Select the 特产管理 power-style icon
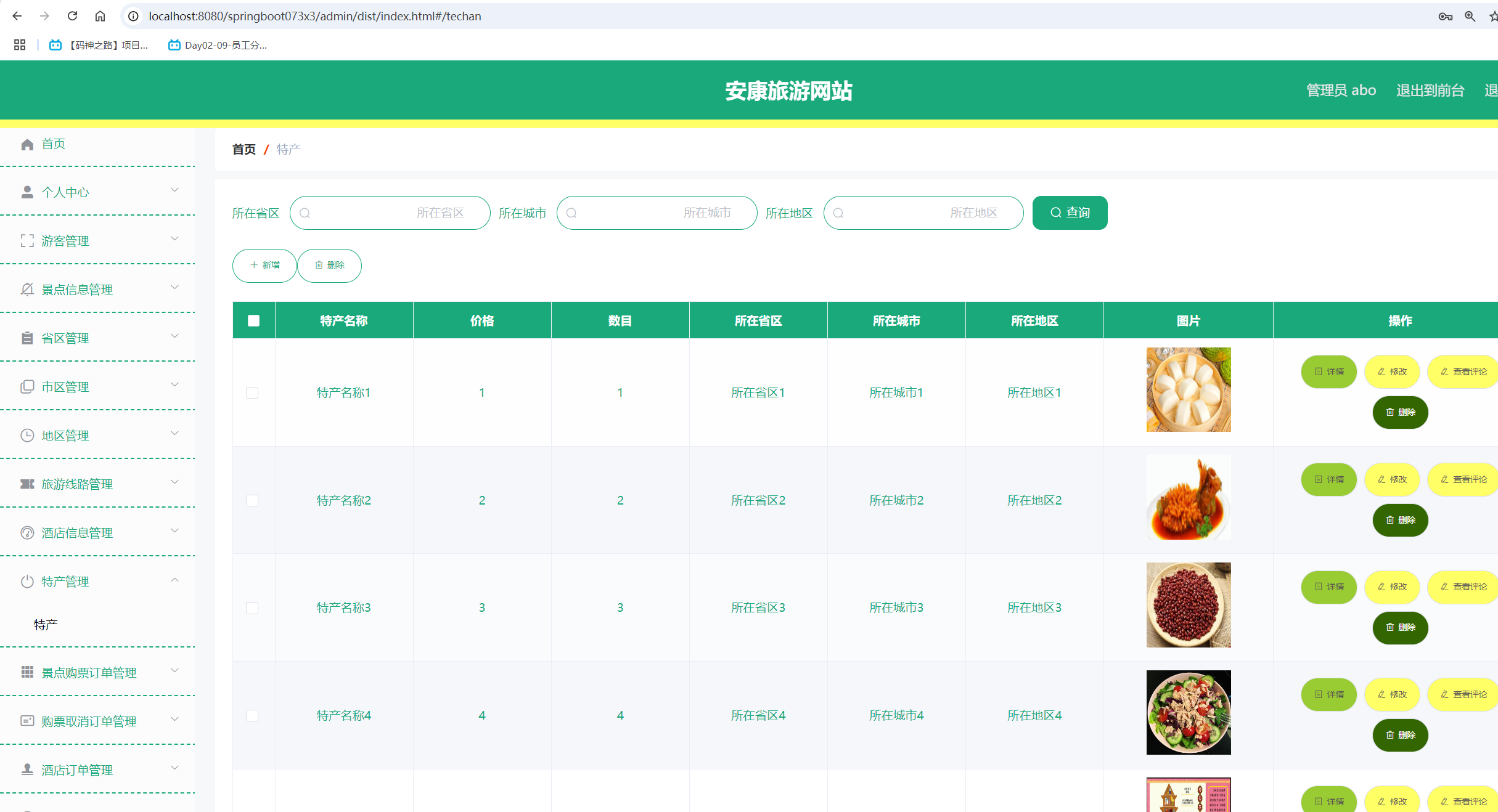Image resolution: width=1498 pixels, height=812 pixels. click(x=27, y=581)
